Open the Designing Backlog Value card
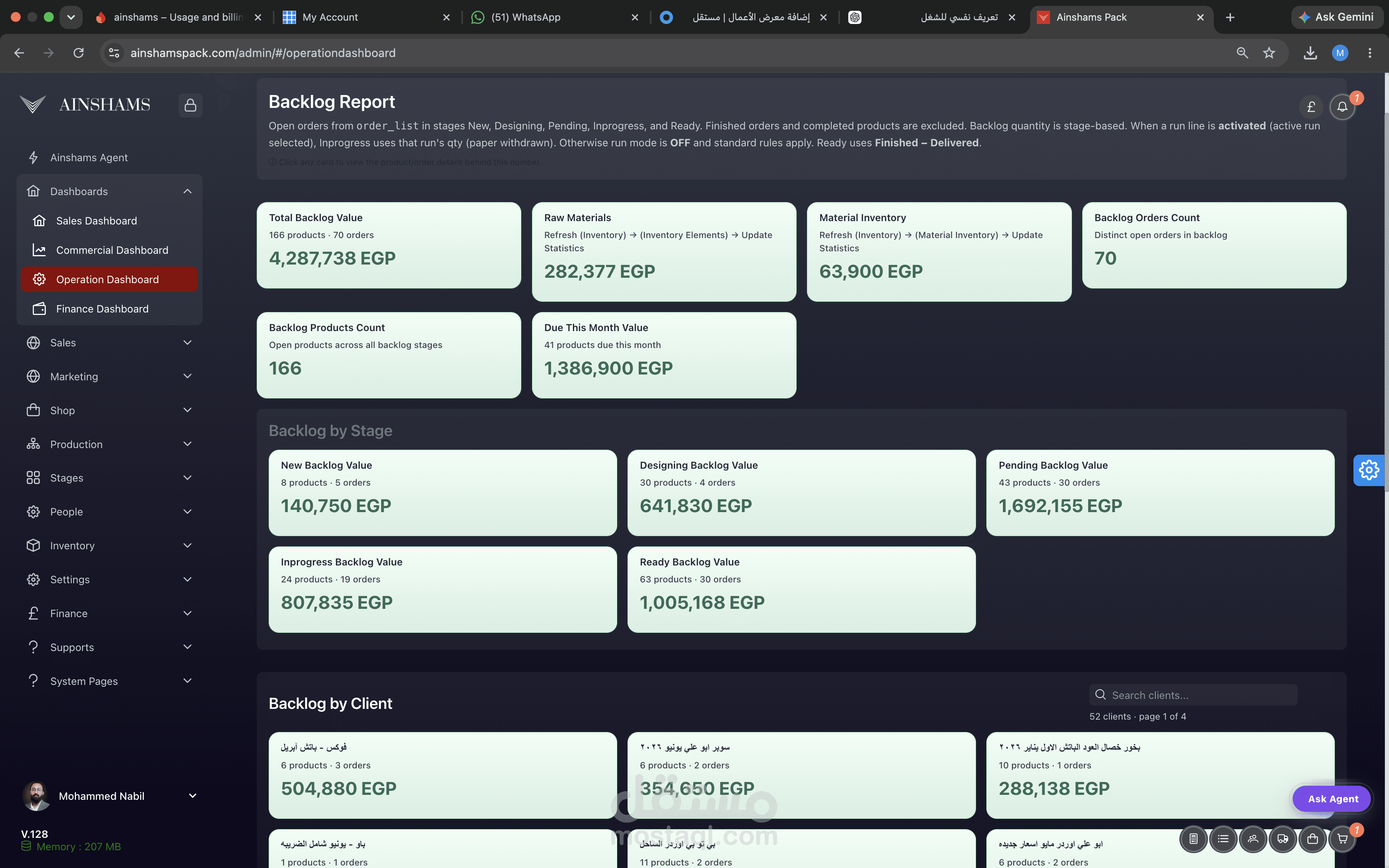The width and height of the screenshot is (1389, 868). pos(801,493)
